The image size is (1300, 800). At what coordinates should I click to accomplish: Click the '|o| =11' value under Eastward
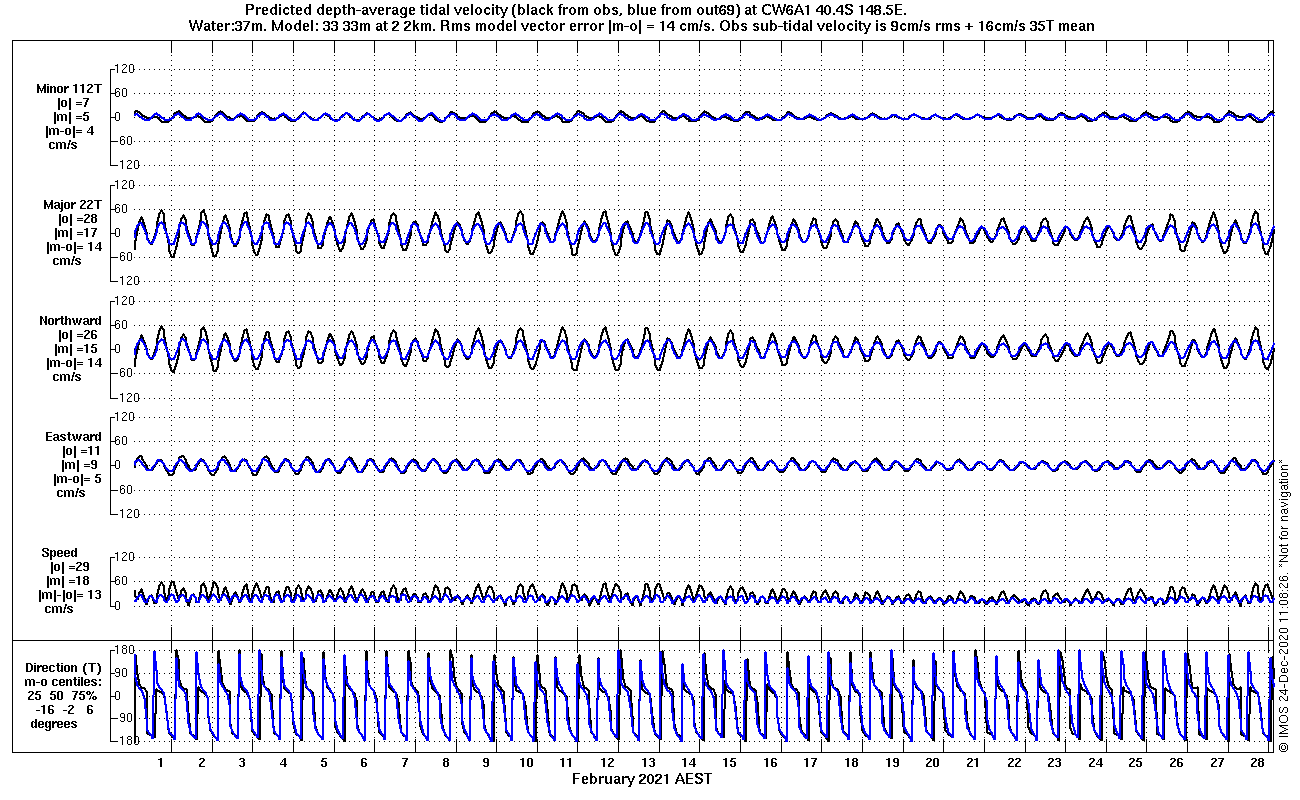pos(80,451)
